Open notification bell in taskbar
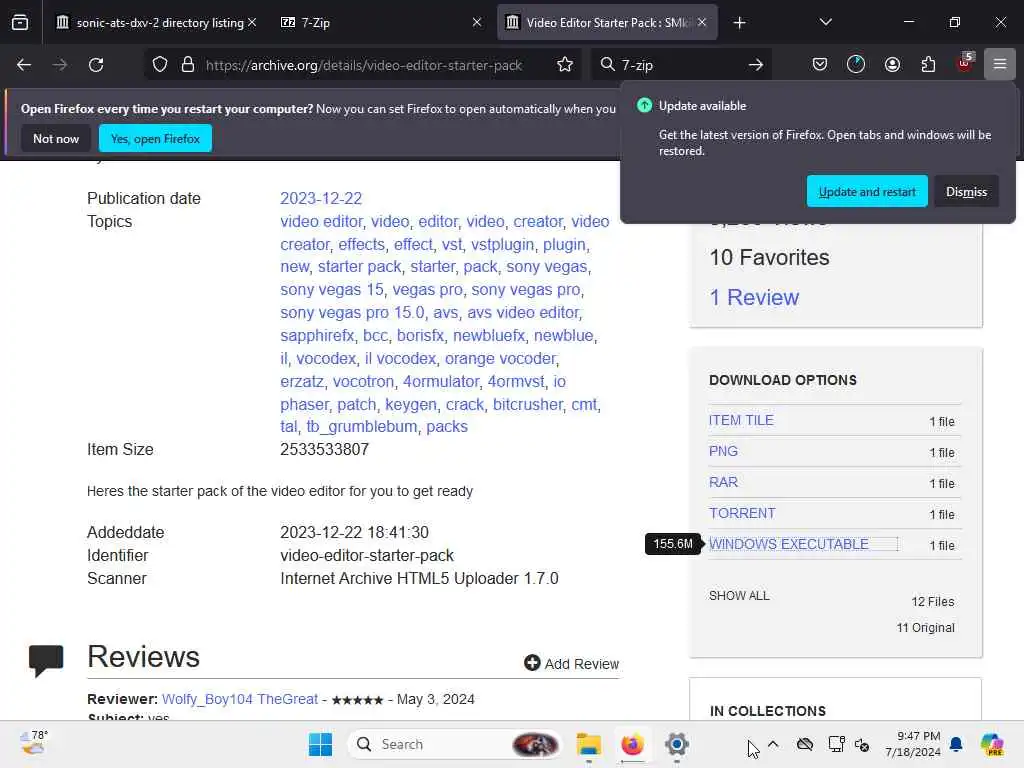The width and height of the screenshot is (1024, 768). click(956, 744)
